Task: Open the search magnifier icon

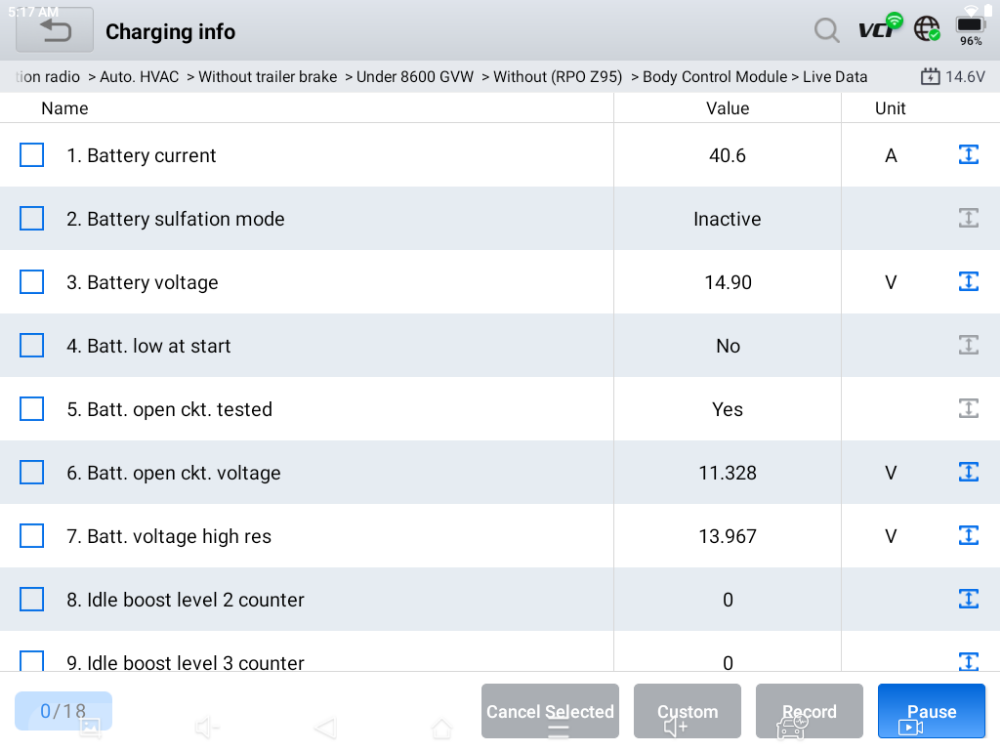Action: [827, 30]
